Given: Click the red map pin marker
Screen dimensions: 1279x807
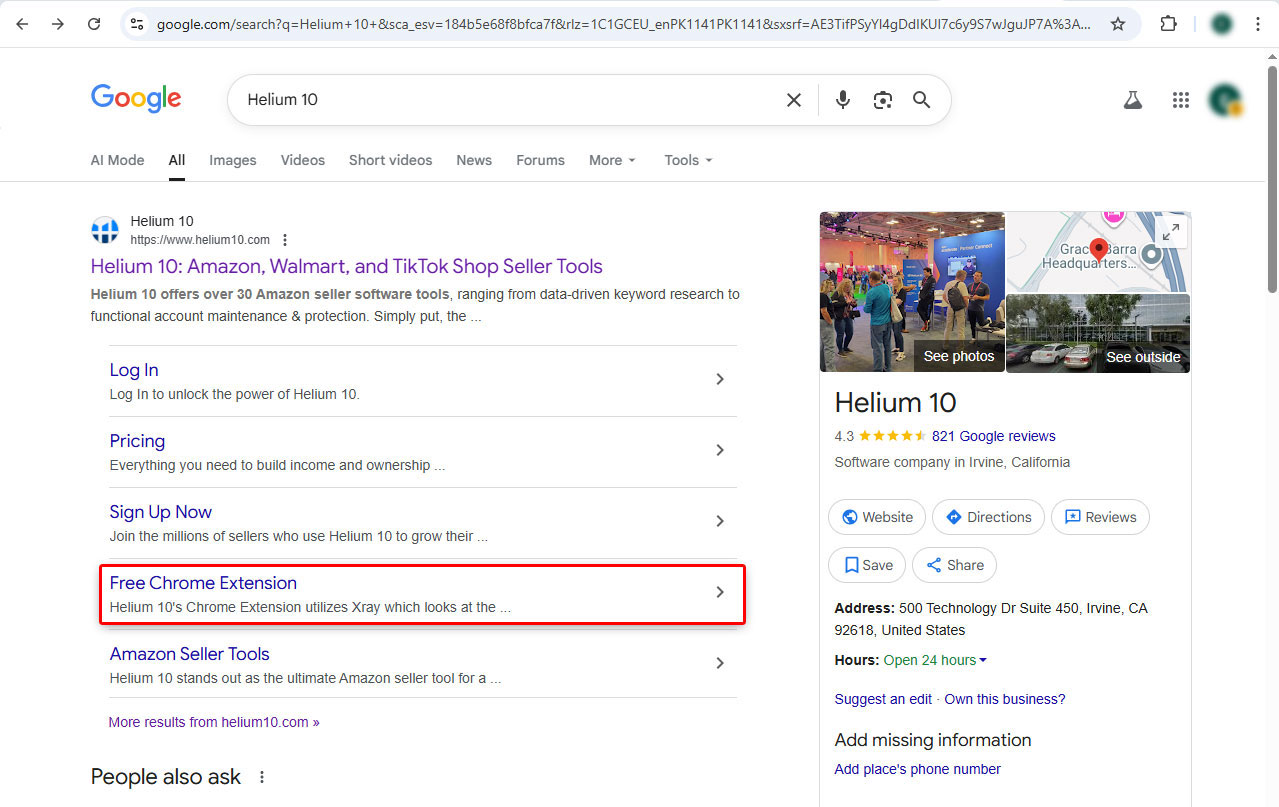Looking at the screenshot, I should pyautogui.click(x=1098, y=250).
